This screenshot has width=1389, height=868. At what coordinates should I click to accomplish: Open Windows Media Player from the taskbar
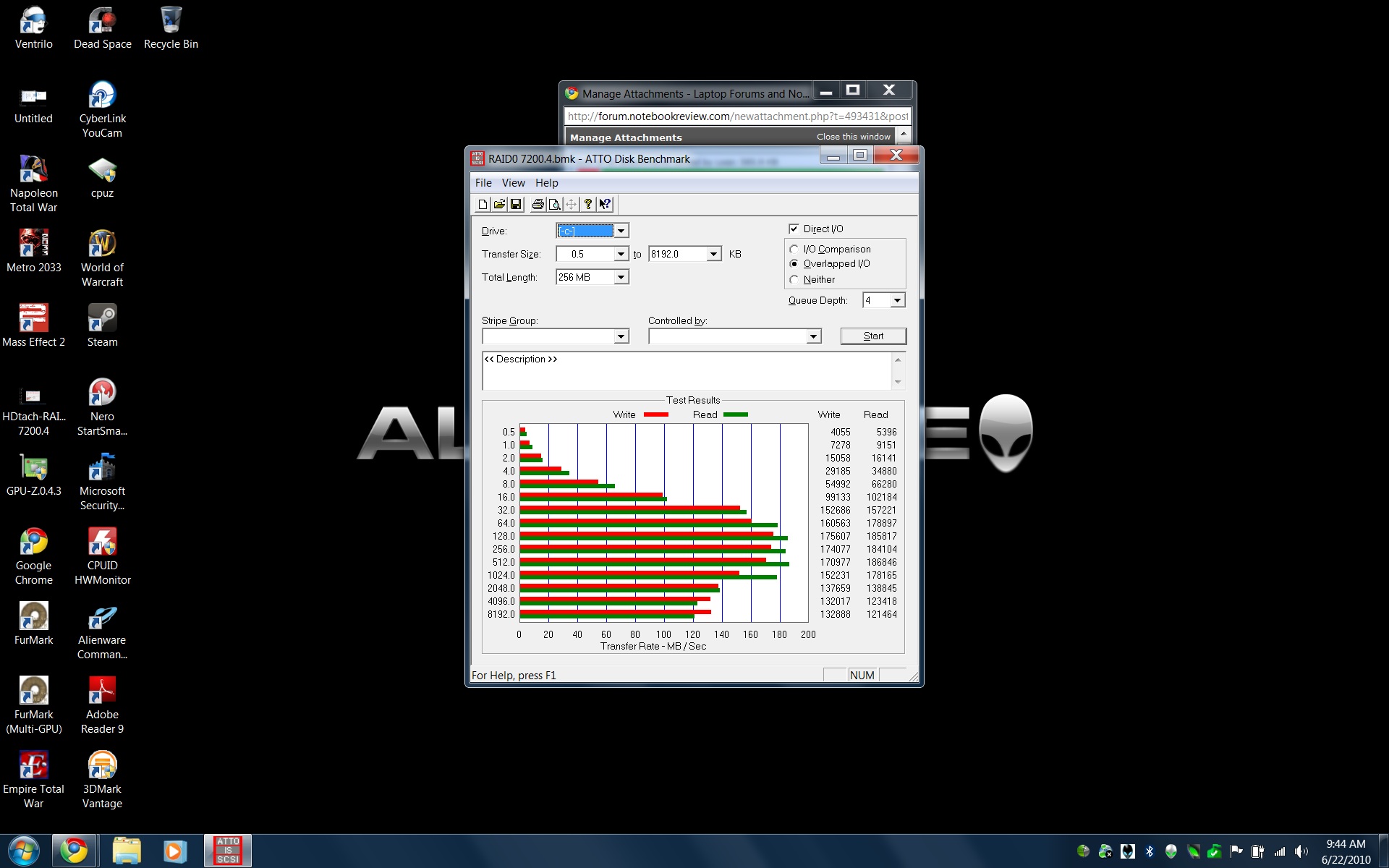click(x=174, y=851)
